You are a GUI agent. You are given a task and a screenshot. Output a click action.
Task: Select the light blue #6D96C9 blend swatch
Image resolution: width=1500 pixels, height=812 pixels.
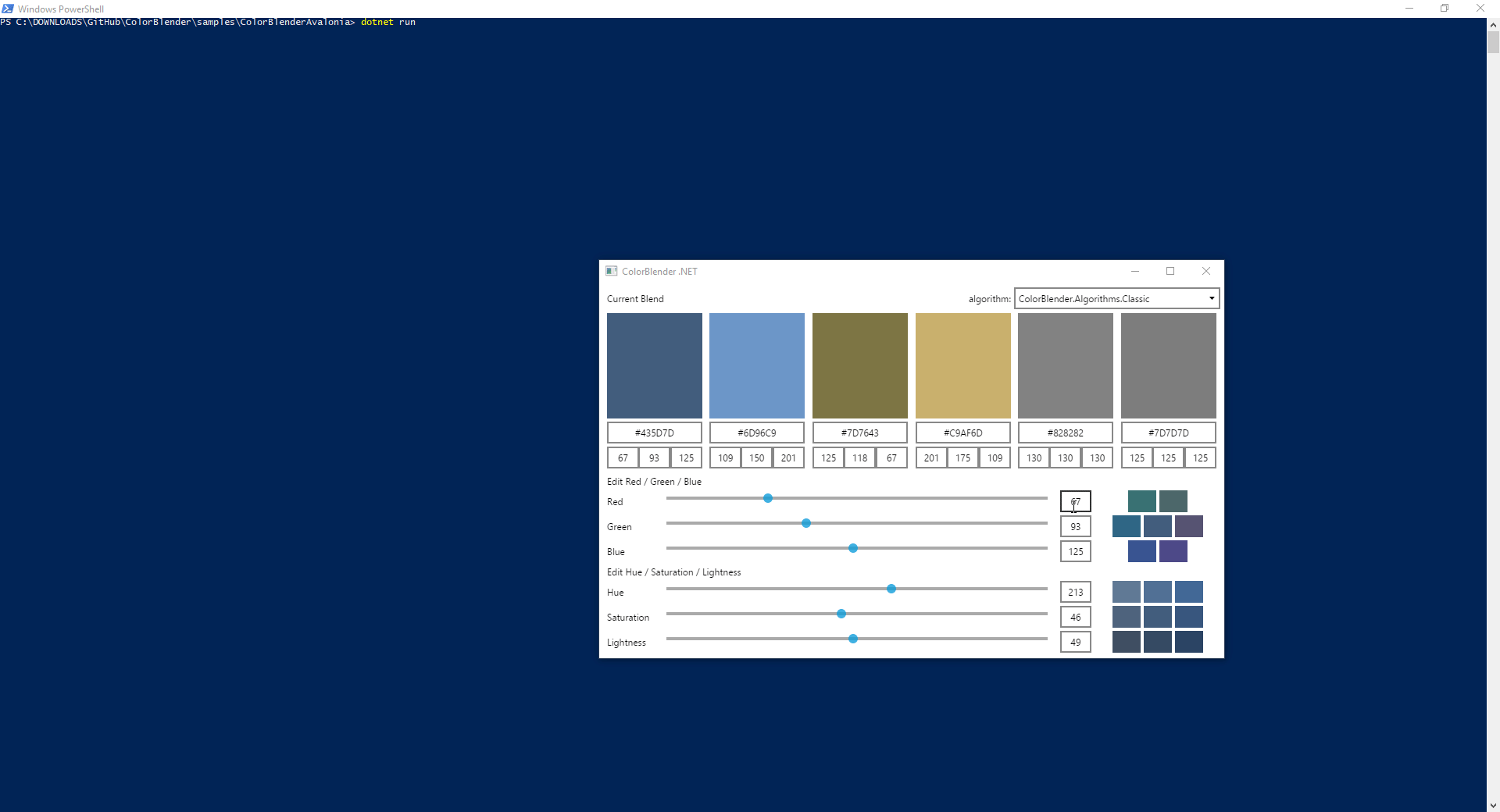point(756,365)
